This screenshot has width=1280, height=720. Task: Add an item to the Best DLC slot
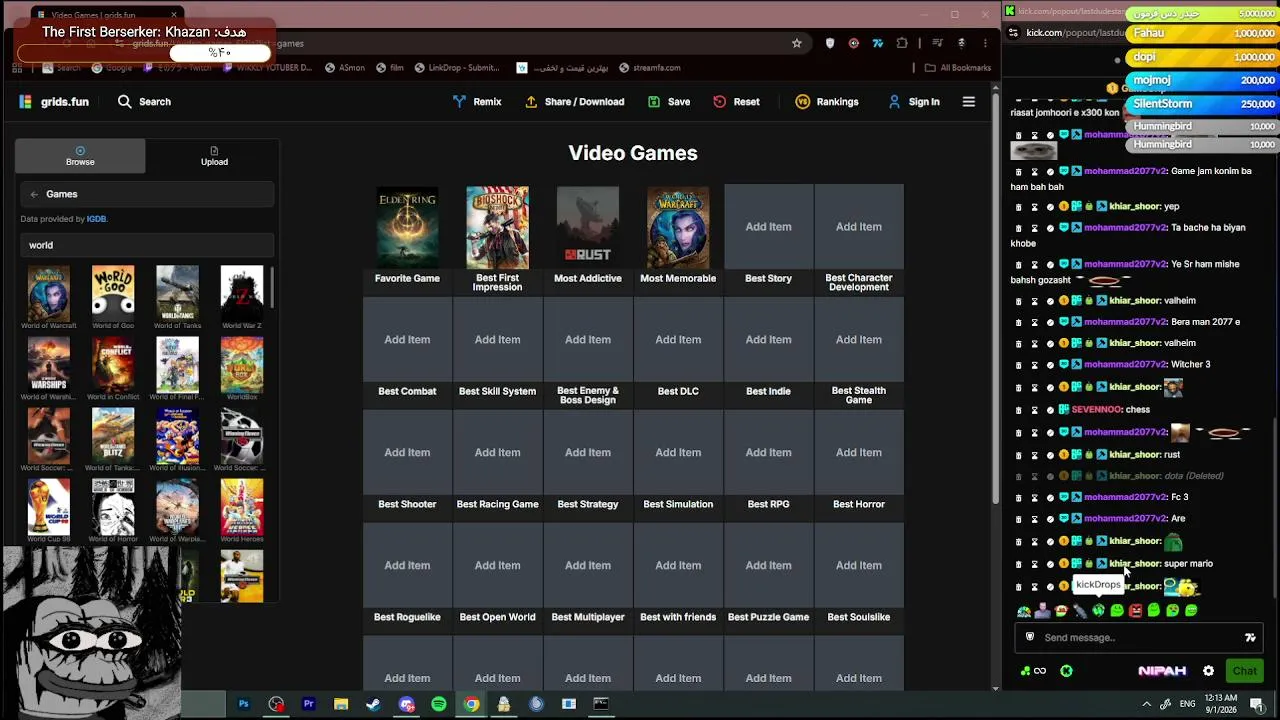point(678,340)
